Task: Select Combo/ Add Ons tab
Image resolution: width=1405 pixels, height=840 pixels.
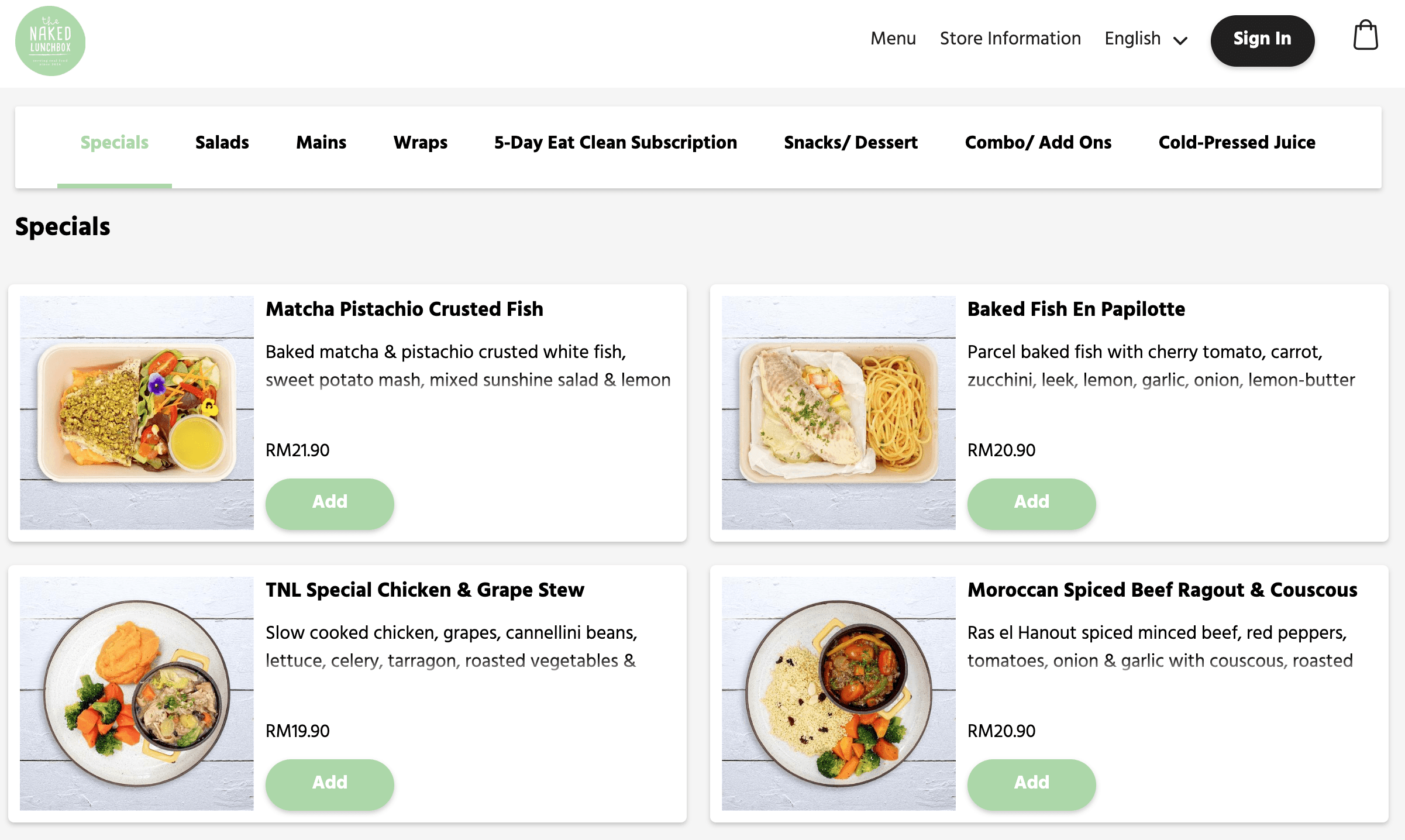Action: 1038,143
